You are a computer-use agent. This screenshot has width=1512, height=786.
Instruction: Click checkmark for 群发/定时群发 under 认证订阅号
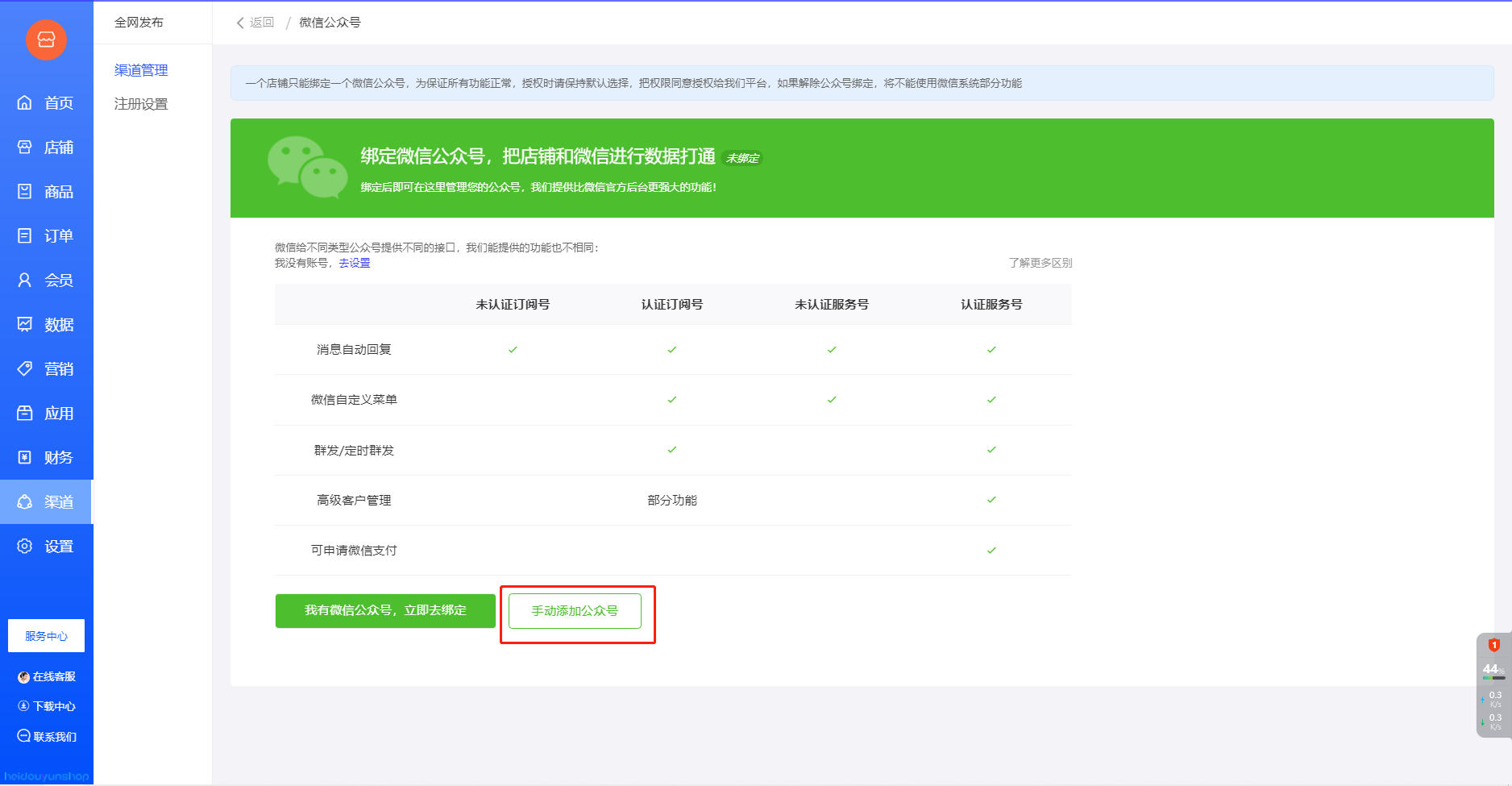(x=672, y=450)
